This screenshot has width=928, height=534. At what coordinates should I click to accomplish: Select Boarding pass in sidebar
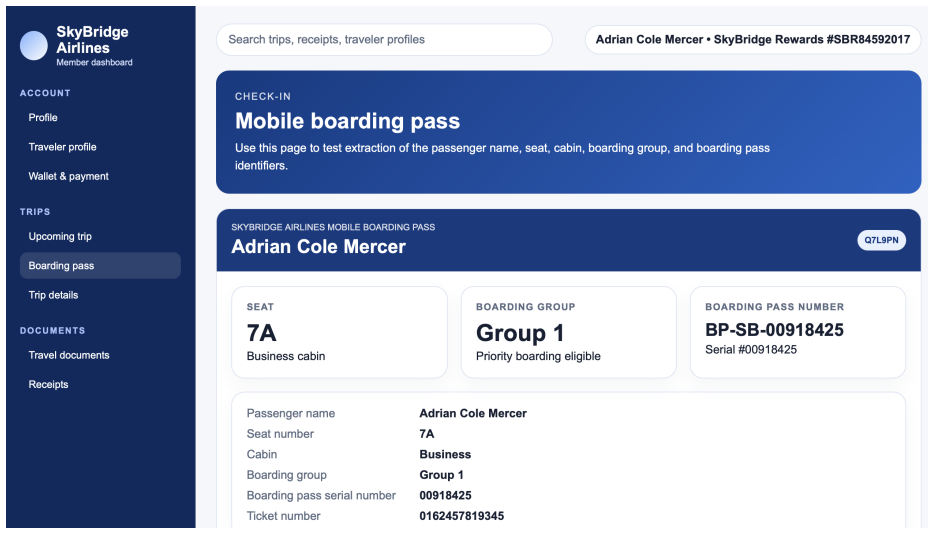(x=100, y=266)
